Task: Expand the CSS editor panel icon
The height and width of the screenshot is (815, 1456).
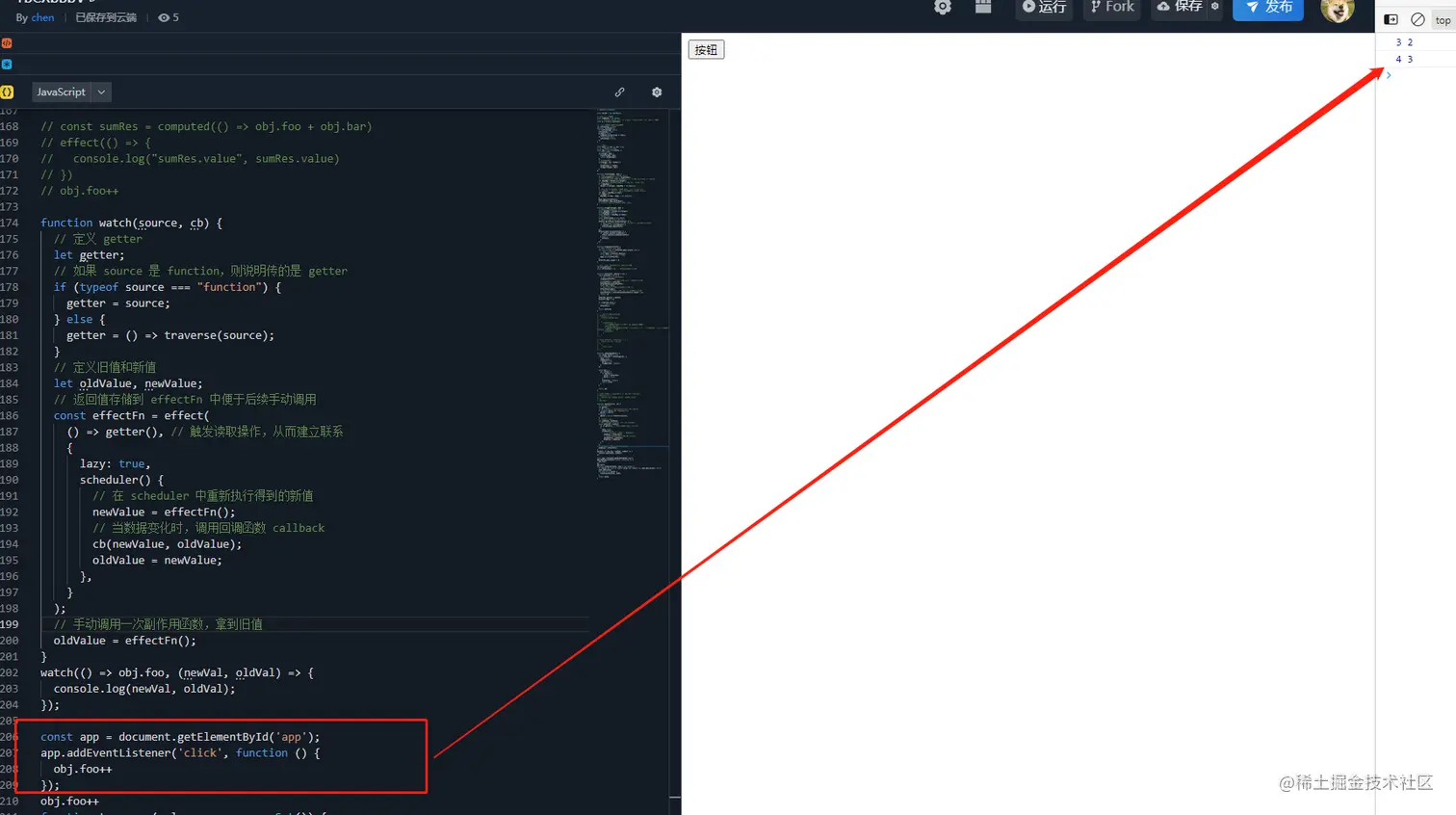Action: tap(7, 65)
